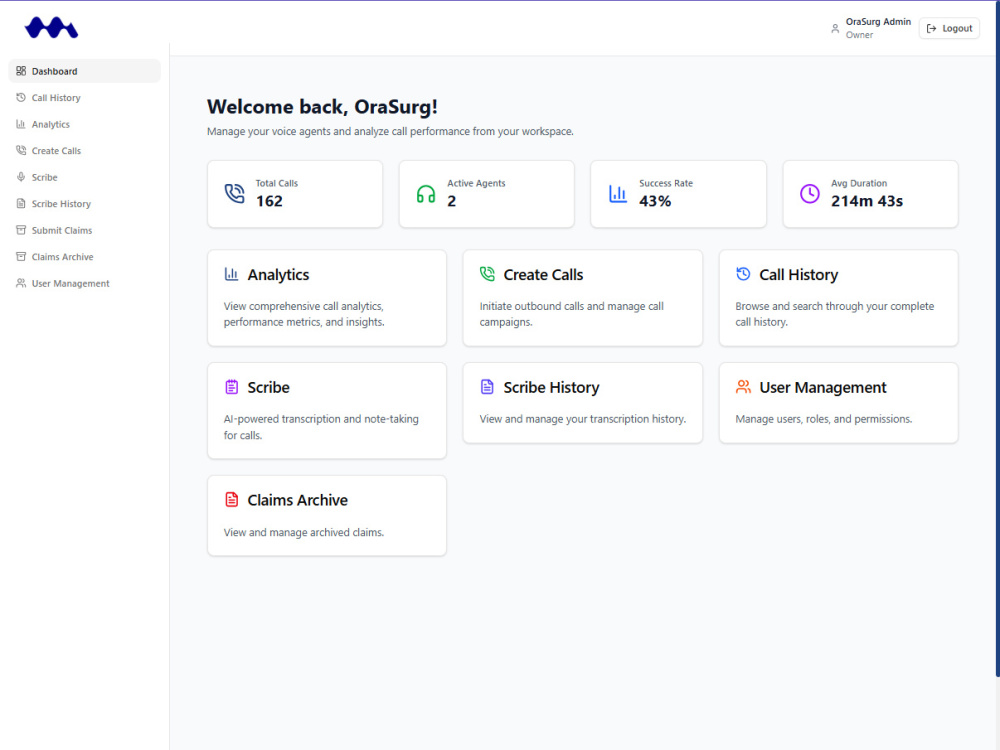Click the Success Rate value 43%
The width and height of the screenshot is (1000, 750).
(x=655, y=201)
